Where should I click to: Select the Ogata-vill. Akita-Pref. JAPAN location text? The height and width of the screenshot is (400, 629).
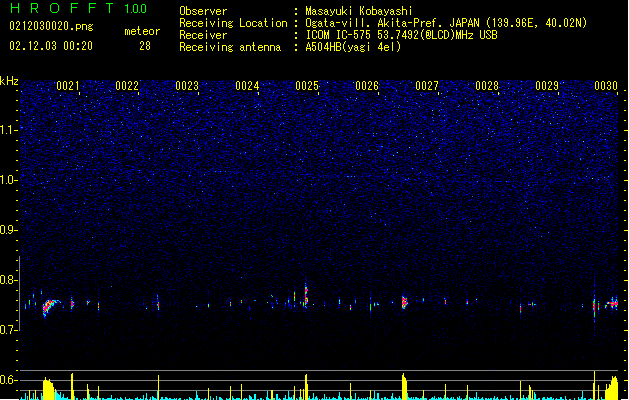tap(446, 23)
